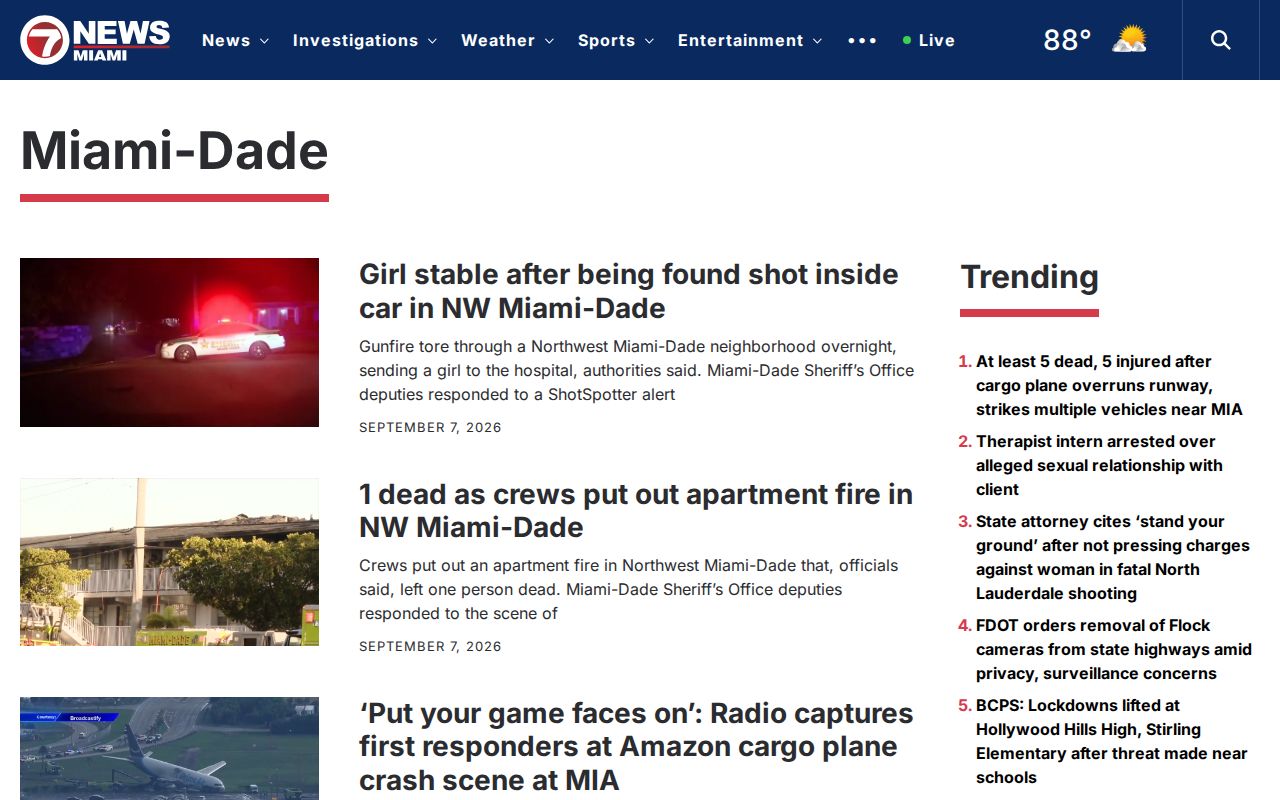Open trending BCPS lockdowns story
1280x800 pixels.
1112,741
